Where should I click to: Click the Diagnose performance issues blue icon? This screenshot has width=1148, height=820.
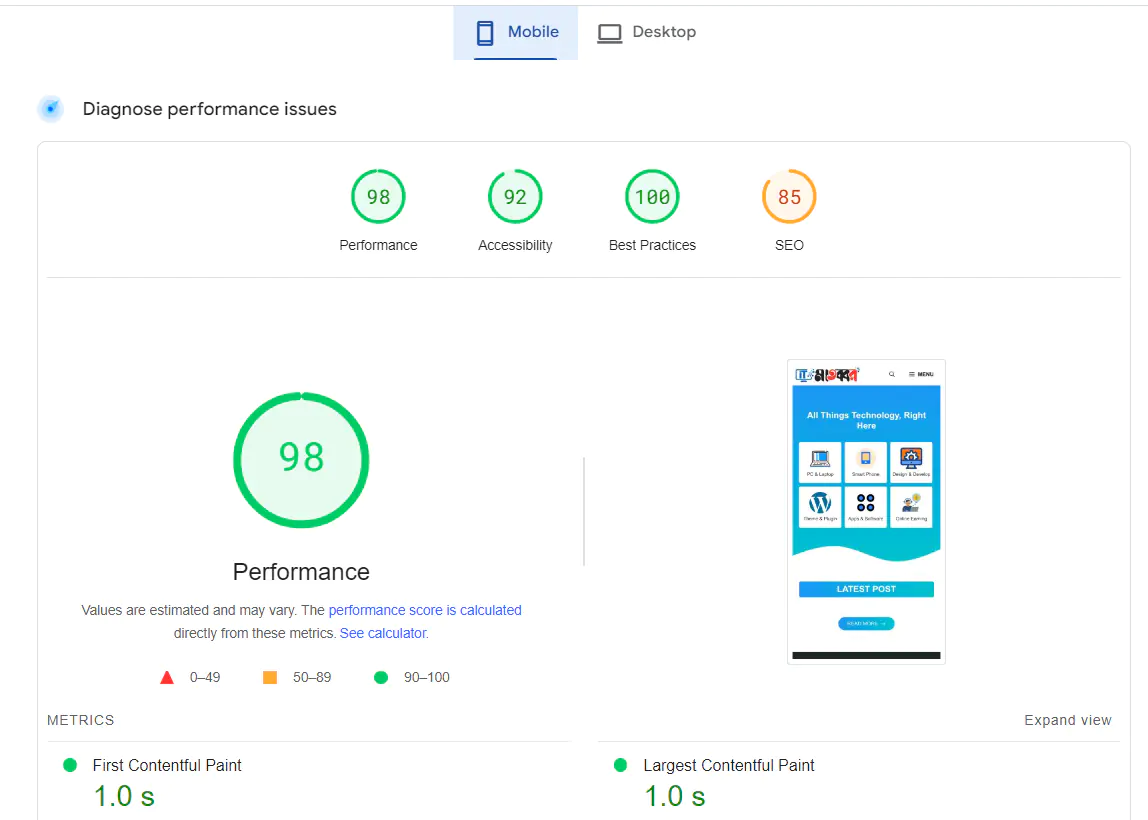click(50, 108)
